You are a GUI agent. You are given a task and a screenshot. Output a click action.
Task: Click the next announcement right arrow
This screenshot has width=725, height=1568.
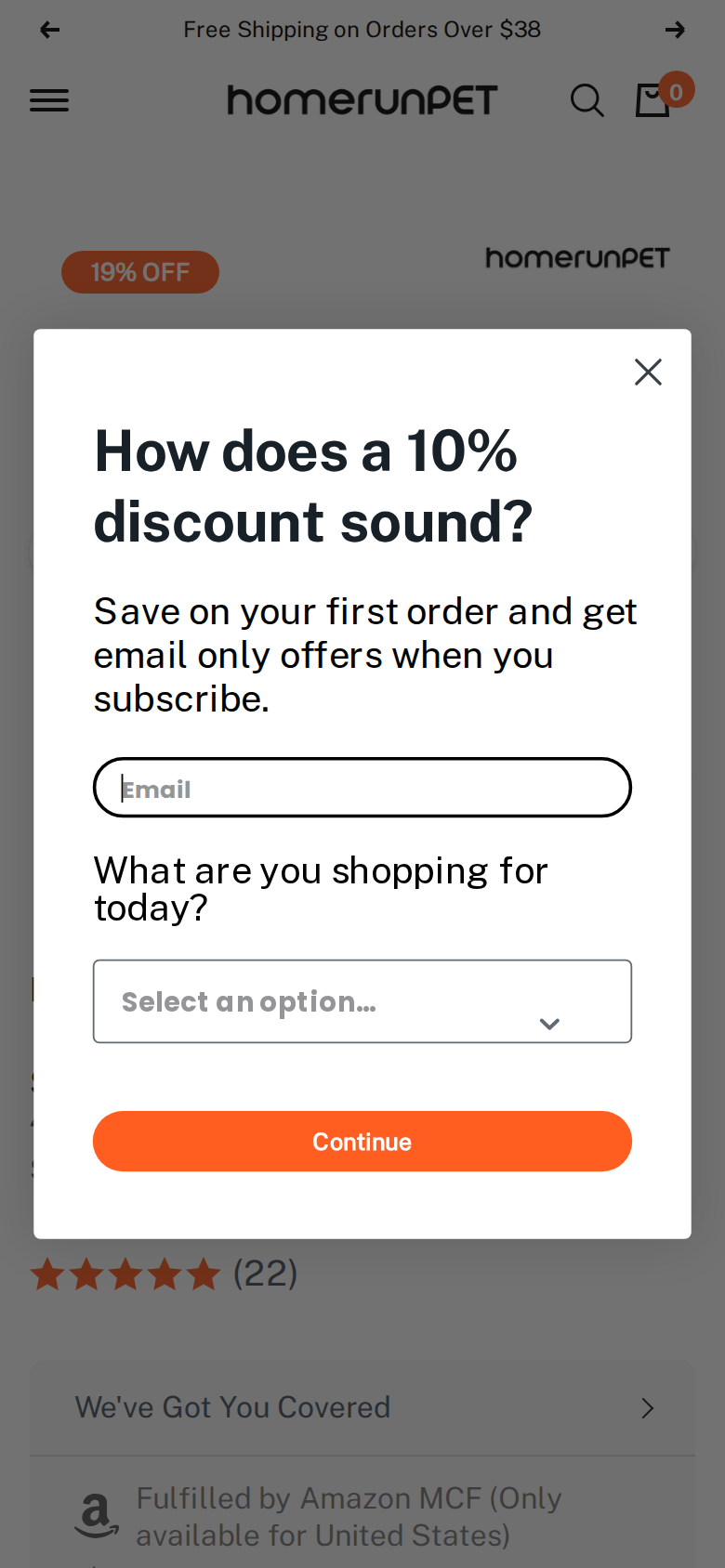(675, 30)
